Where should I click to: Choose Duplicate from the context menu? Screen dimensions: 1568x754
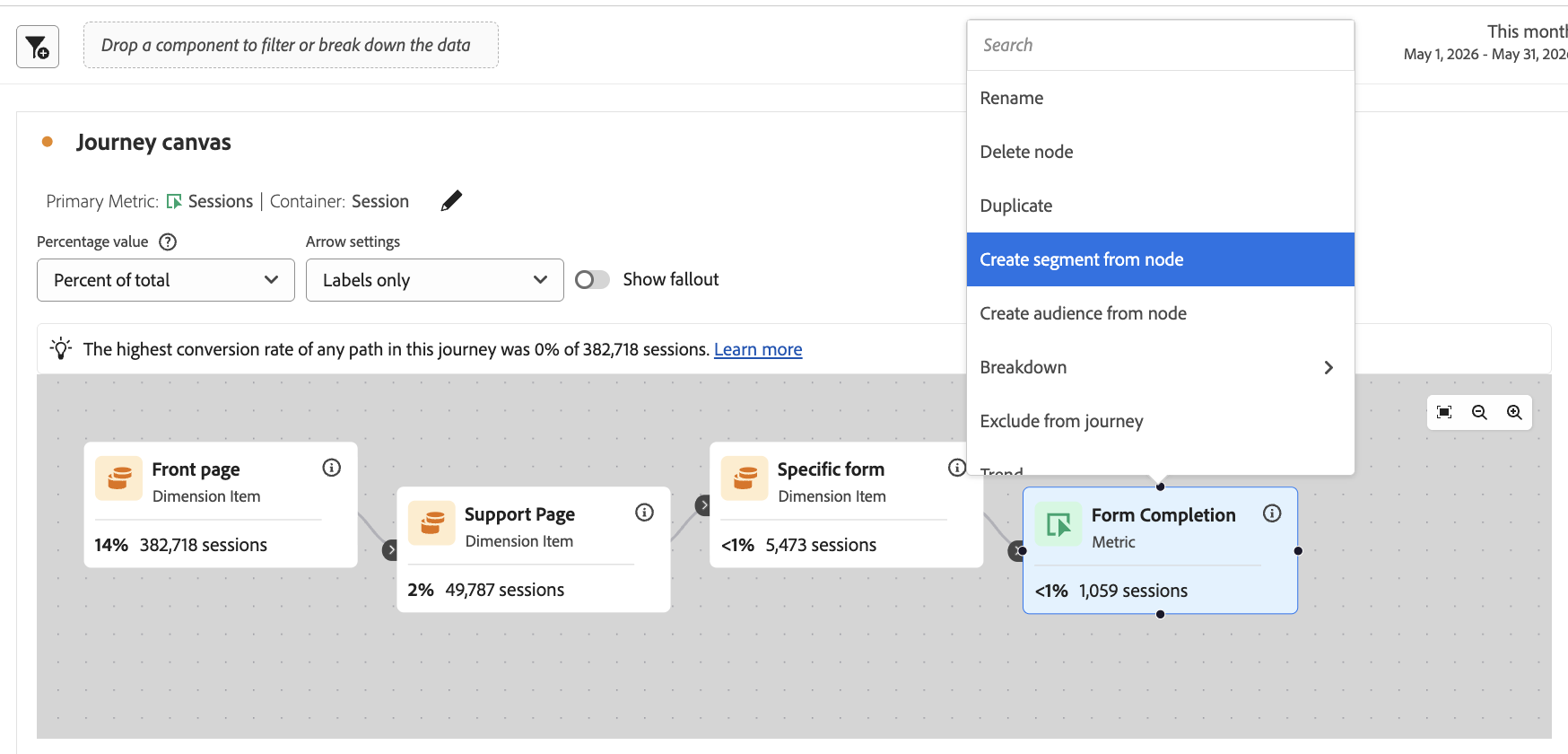click(x=1161, y=206)
